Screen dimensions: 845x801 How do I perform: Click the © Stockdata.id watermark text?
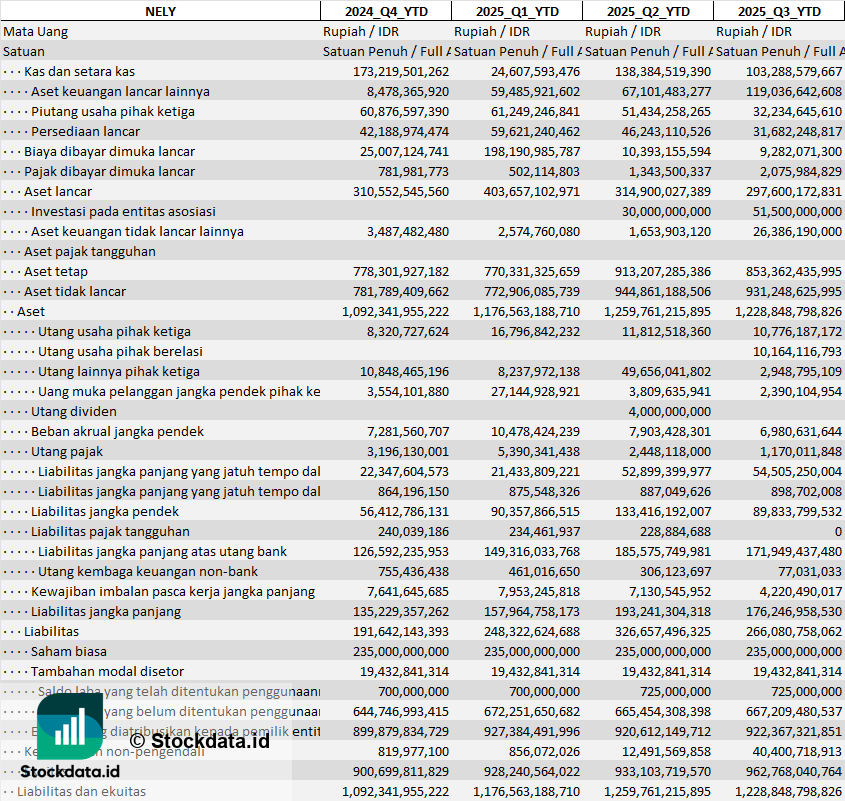pos(199,740)
